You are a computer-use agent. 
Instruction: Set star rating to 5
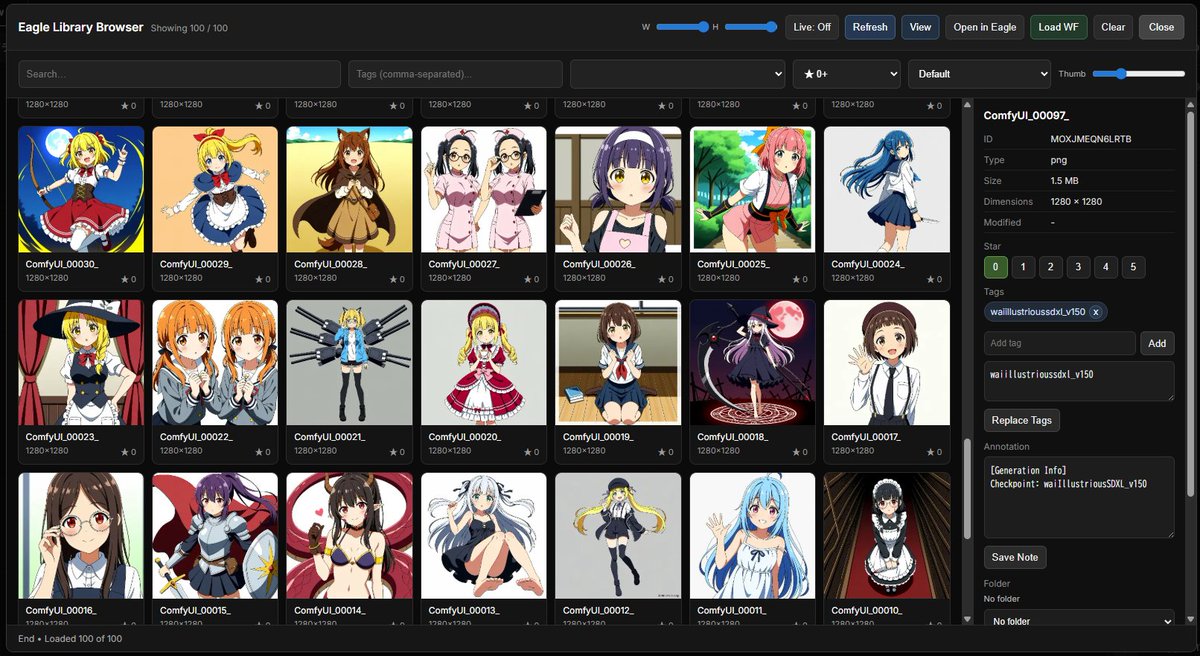tap(1133, 267)
